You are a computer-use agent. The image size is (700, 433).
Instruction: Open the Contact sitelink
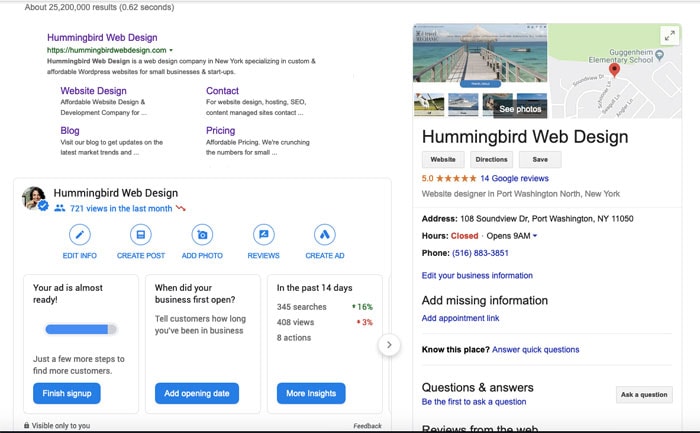coord(222,91)
